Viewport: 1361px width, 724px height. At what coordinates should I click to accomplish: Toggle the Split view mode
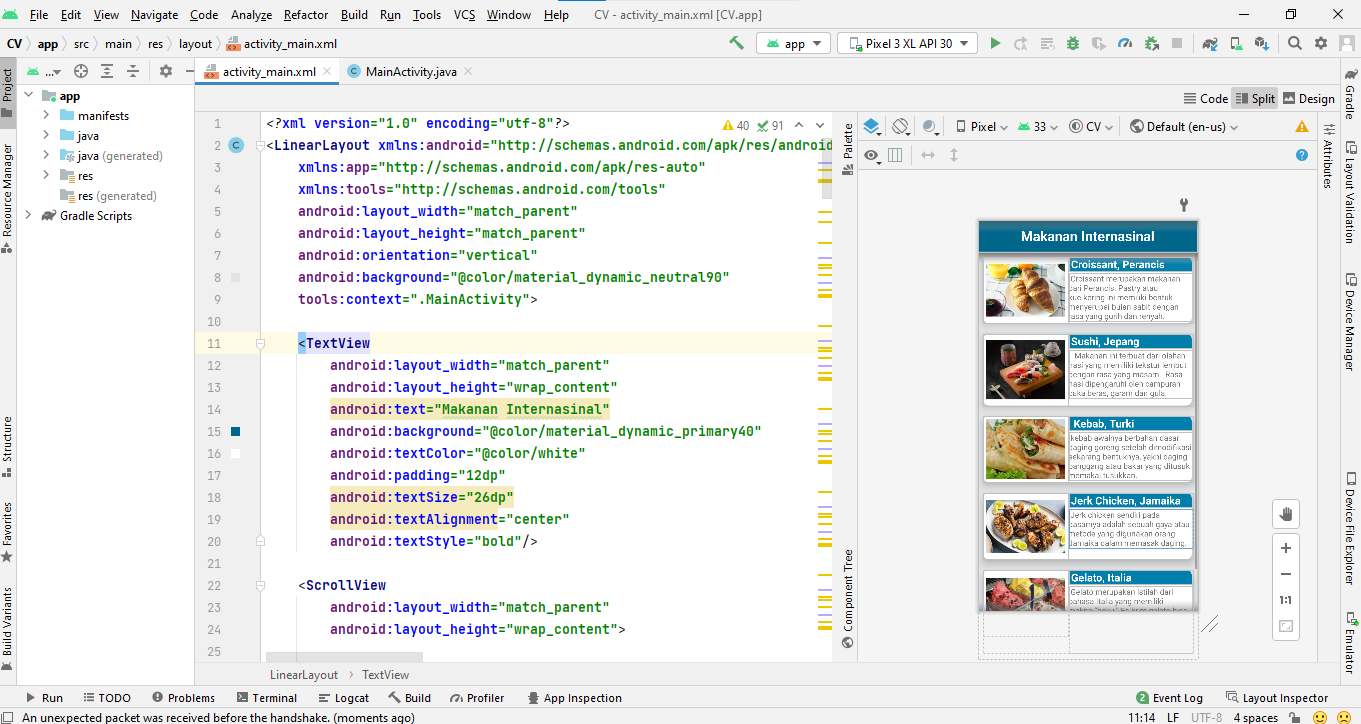click(1255, 98)
